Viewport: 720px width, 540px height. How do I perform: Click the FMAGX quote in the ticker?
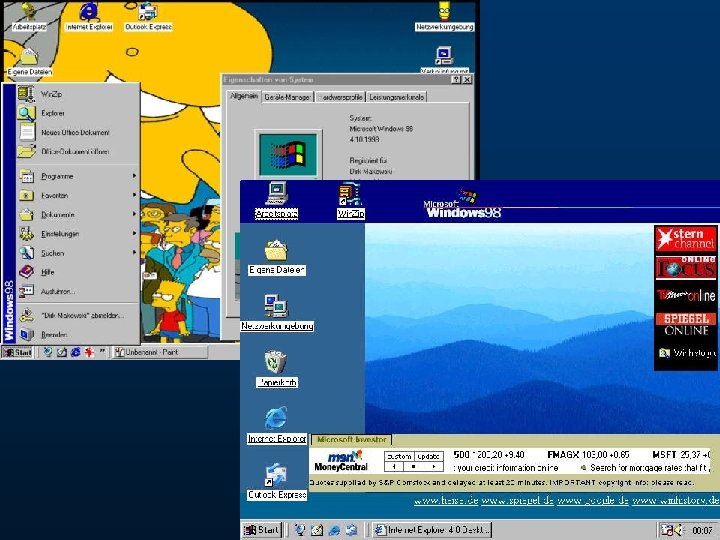[588, 455]
